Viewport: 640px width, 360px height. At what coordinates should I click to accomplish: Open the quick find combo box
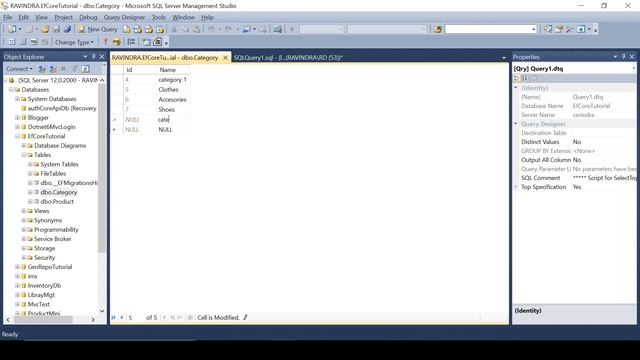tap(533, 29)
